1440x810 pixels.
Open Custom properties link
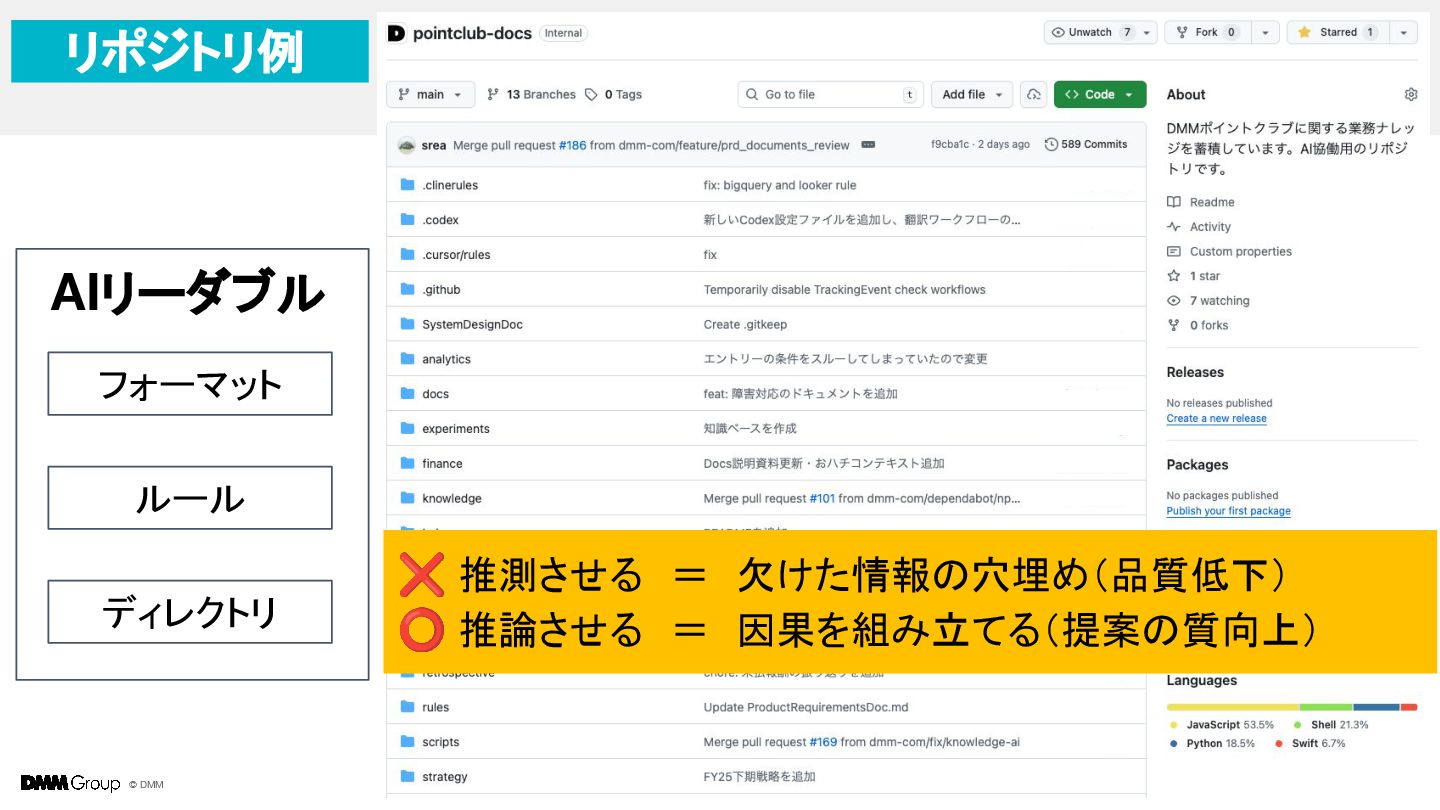[x=1229, y=251]
